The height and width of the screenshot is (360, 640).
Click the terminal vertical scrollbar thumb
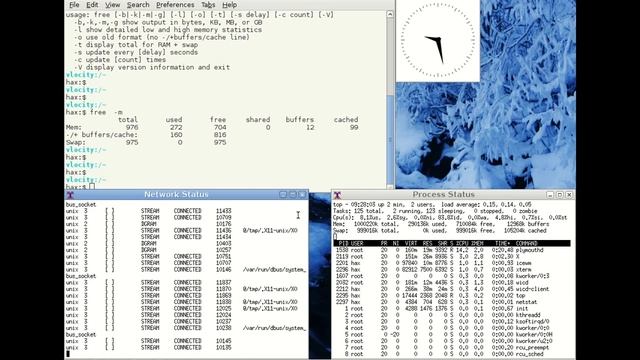pyautogui.click(x=390, y=139)
